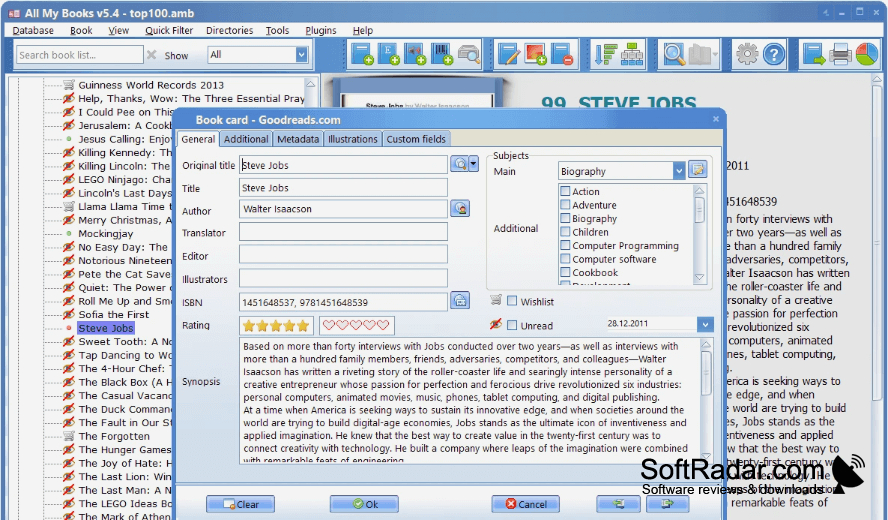Viewport: 888px width, 520px height.
Task: Expand the Main subject Biography dropdown
Action: pyautogui.click(x=678, y=171)
